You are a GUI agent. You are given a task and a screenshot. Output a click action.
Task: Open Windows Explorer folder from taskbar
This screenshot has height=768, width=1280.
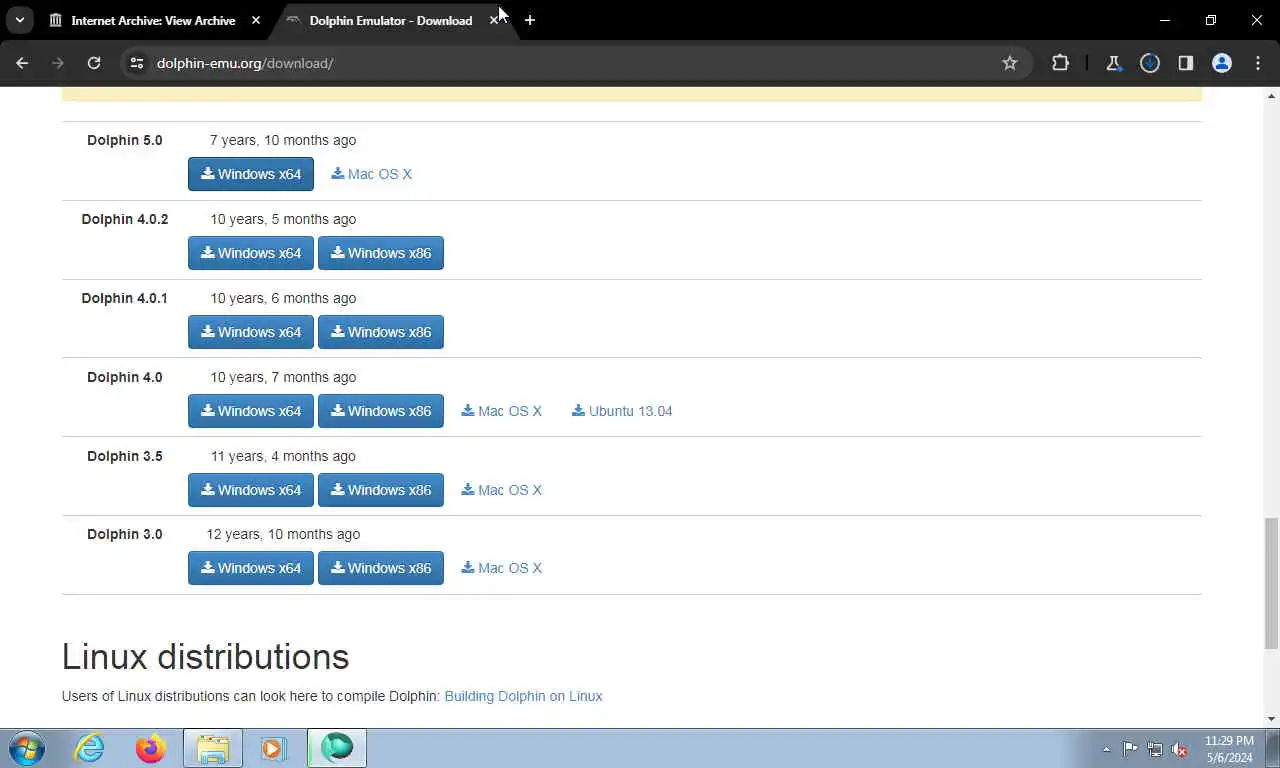tap(212, 748)
